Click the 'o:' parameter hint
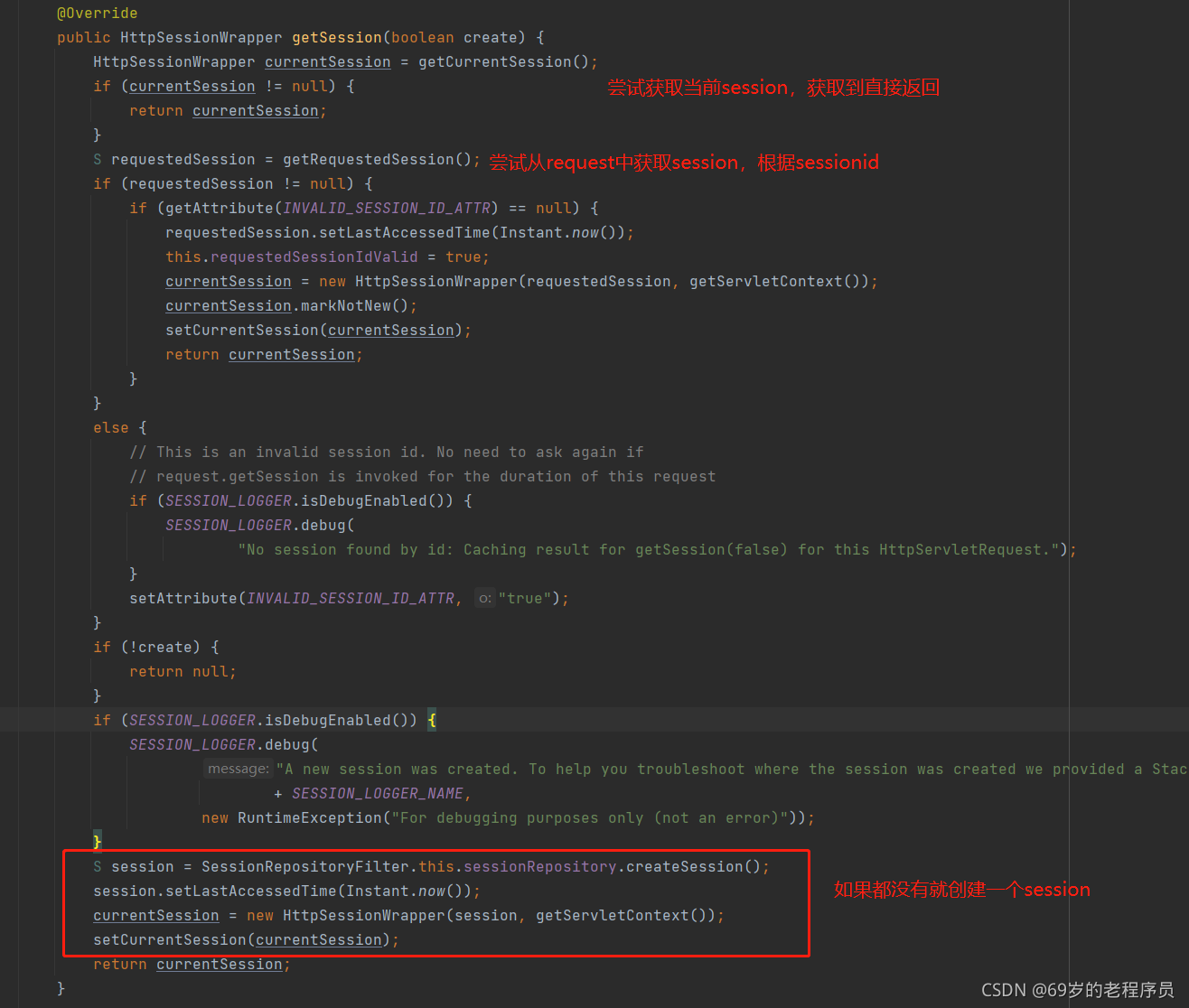The image size is (1189, 1008). click(x=485, y=598)
